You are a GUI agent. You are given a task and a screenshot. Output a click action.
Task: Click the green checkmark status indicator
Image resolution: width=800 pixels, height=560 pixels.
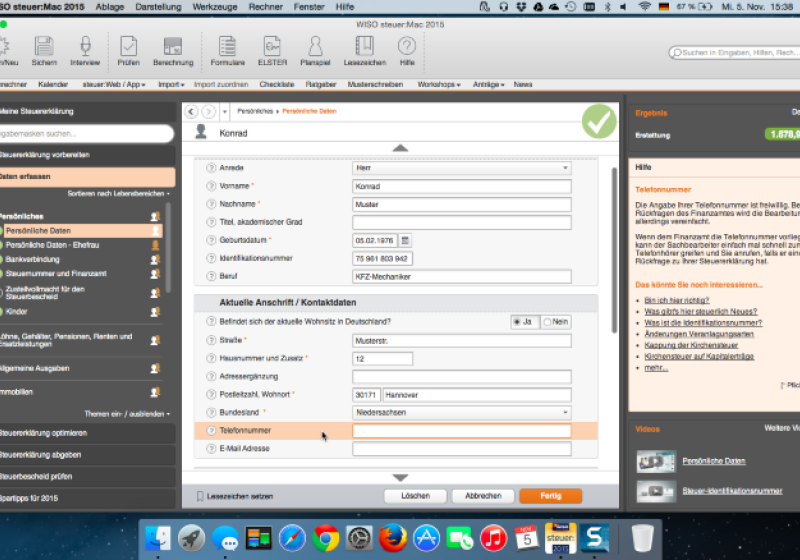tap(599, 122)
